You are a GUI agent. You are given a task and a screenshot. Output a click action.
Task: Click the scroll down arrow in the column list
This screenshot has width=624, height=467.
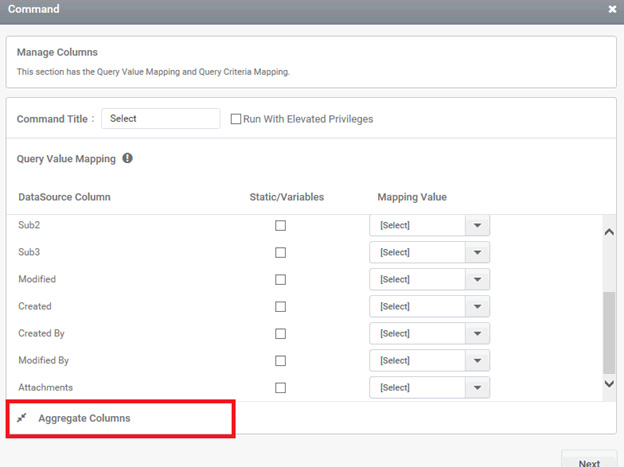(609, 384)
